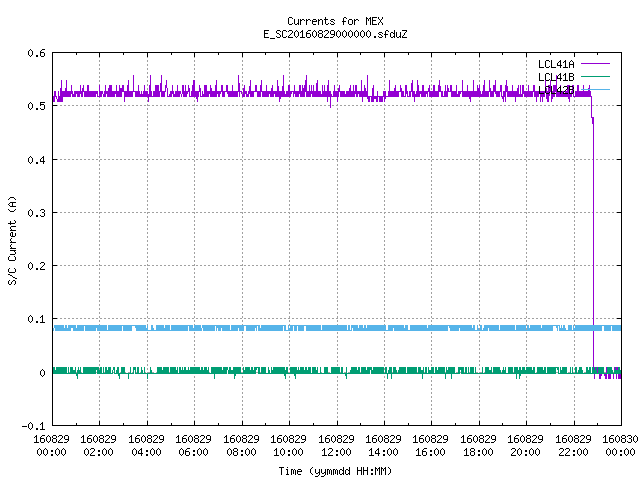Click the 0.5 y-axis tick value
Image resolution: width=640 pixels, height=480 pixels.
pos(36,106)
